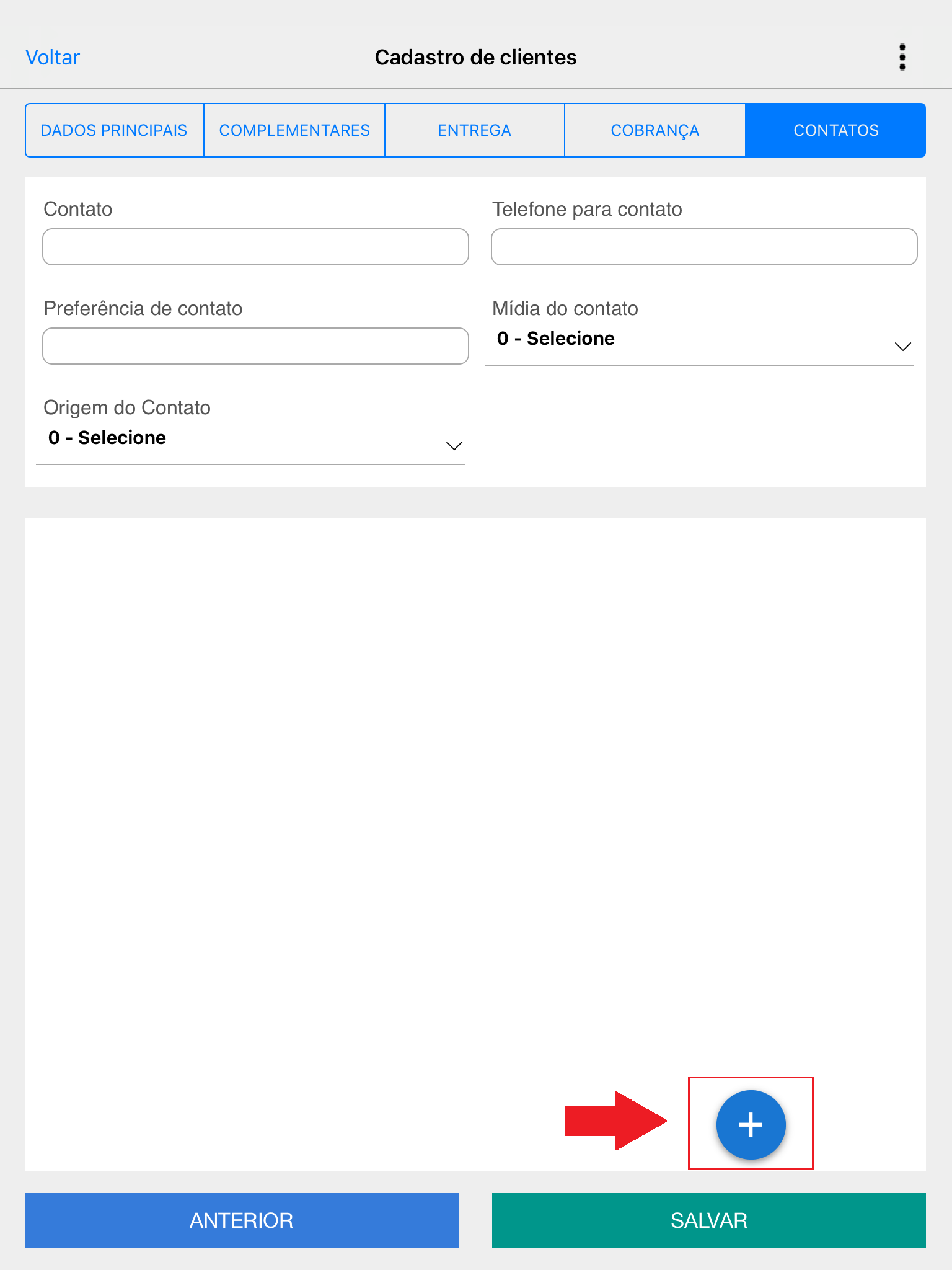Open the Entrega tab
Screen dimensions: 952x1270
tap(474, 130)
